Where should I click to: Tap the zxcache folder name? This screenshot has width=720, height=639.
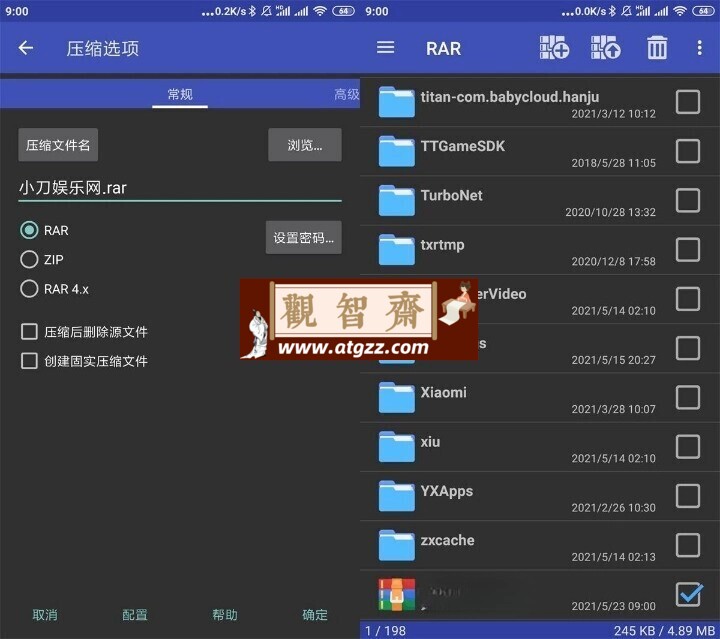pyautogui.click(x=448, y=540)
